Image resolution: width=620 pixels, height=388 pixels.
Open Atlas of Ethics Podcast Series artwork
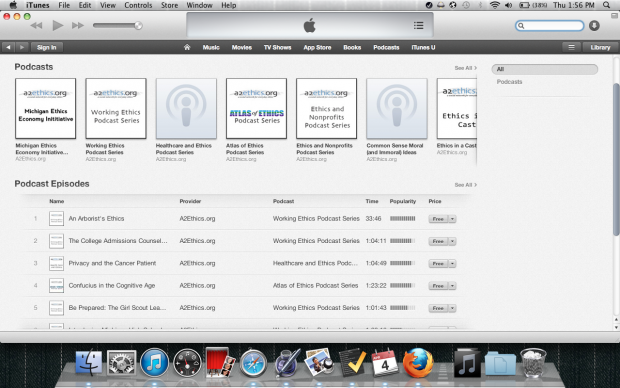(256, 108)
